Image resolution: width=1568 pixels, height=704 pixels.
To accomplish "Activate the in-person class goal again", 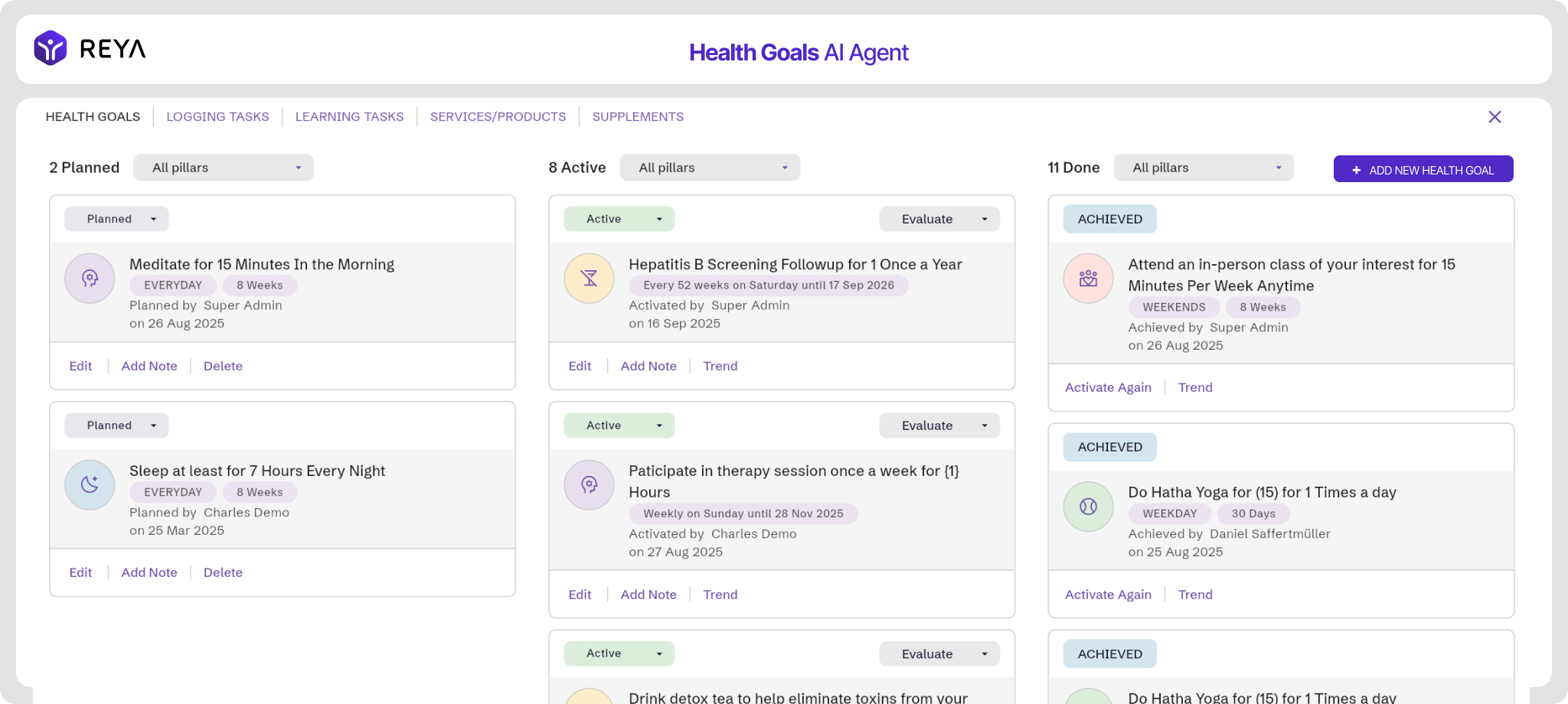I will (x=1108, y=387).
